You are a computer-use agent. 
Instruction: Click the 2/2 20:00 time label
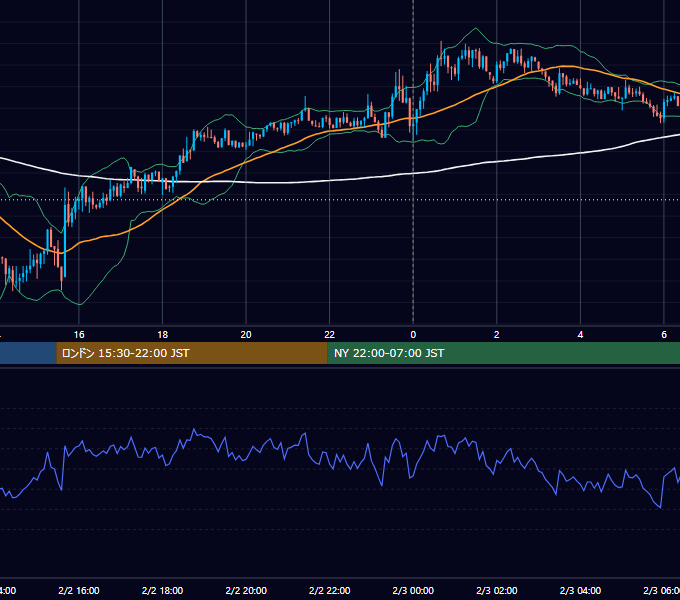[246, 590]
